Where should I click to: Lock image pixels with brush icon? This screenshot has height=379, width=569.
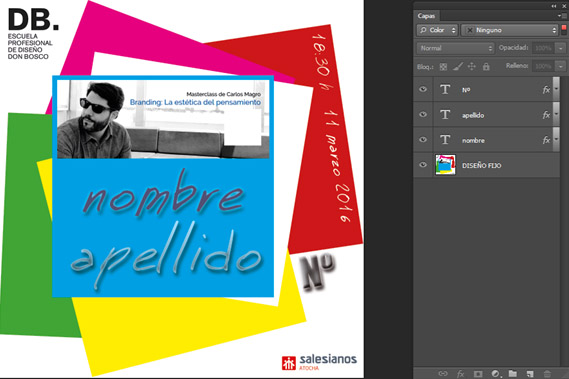(458, 66)
